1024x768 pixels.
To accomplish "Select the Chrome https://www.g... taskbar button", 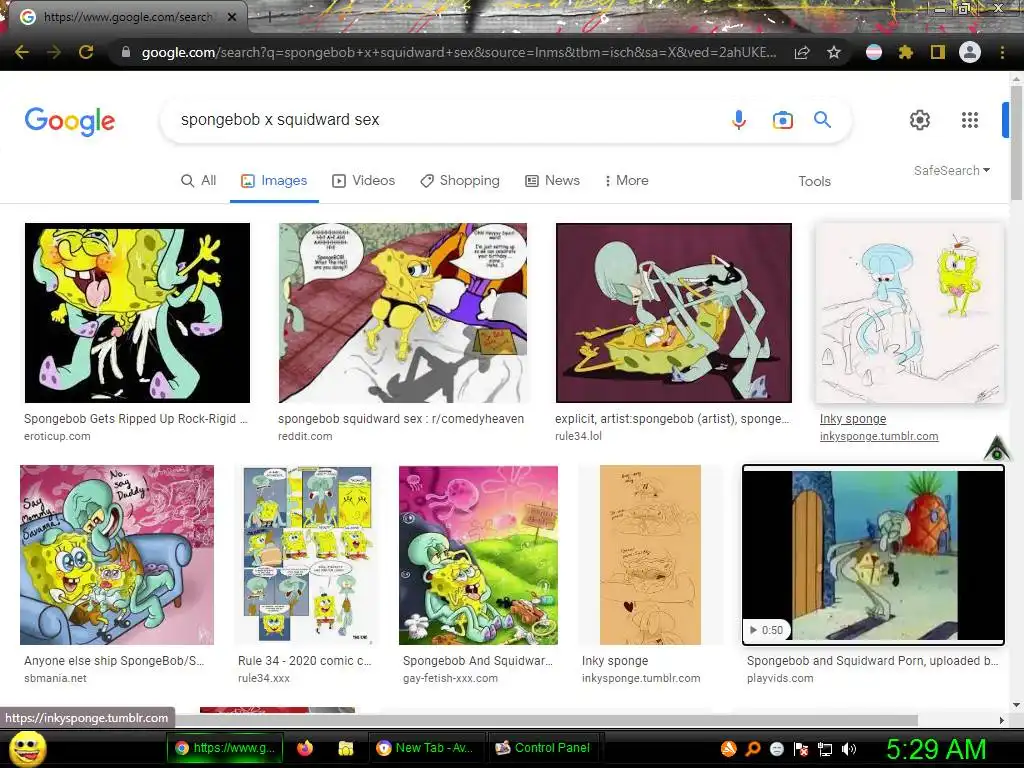I will (225, 748).
